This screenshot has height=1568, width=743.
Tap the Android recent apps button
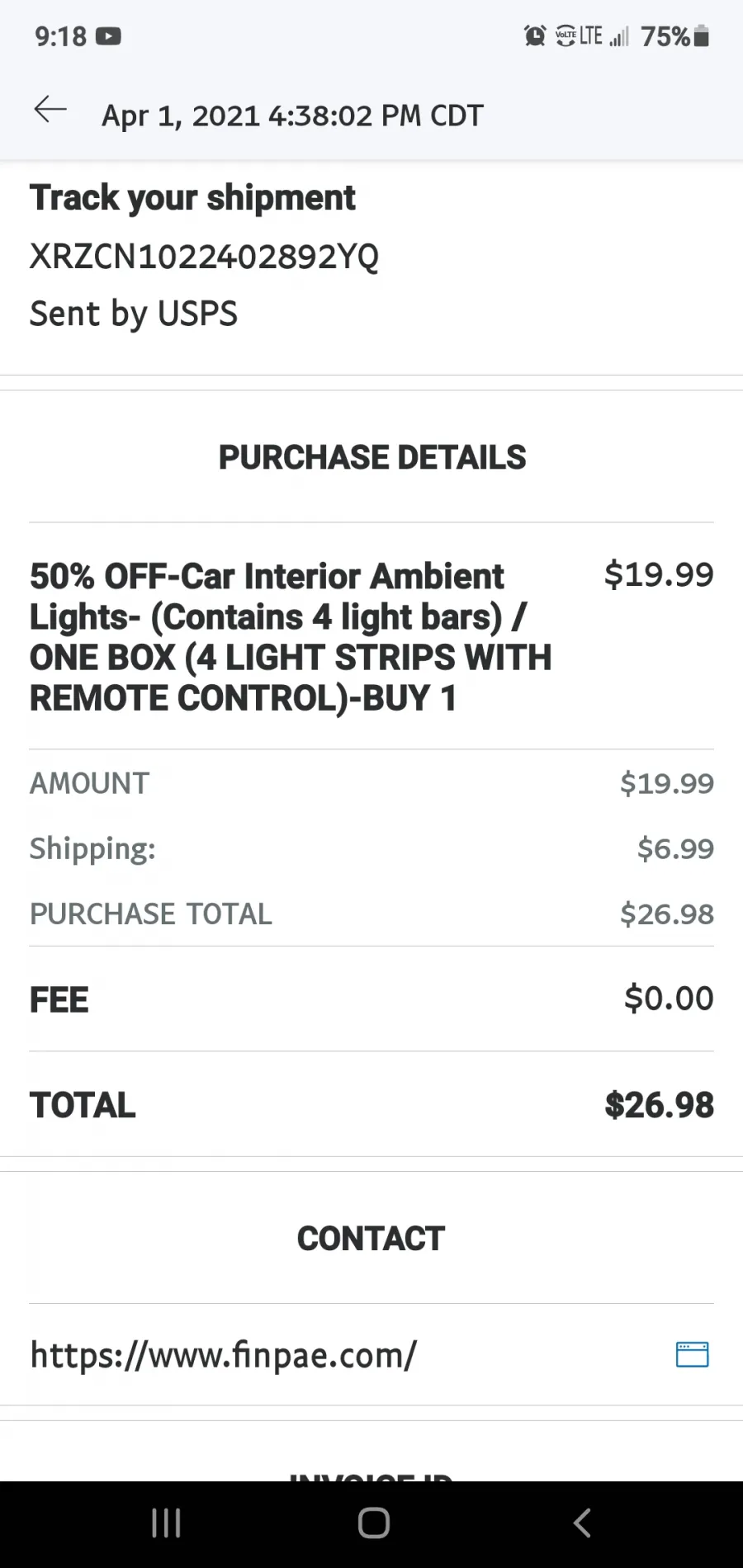click(x=166, y=1523)
